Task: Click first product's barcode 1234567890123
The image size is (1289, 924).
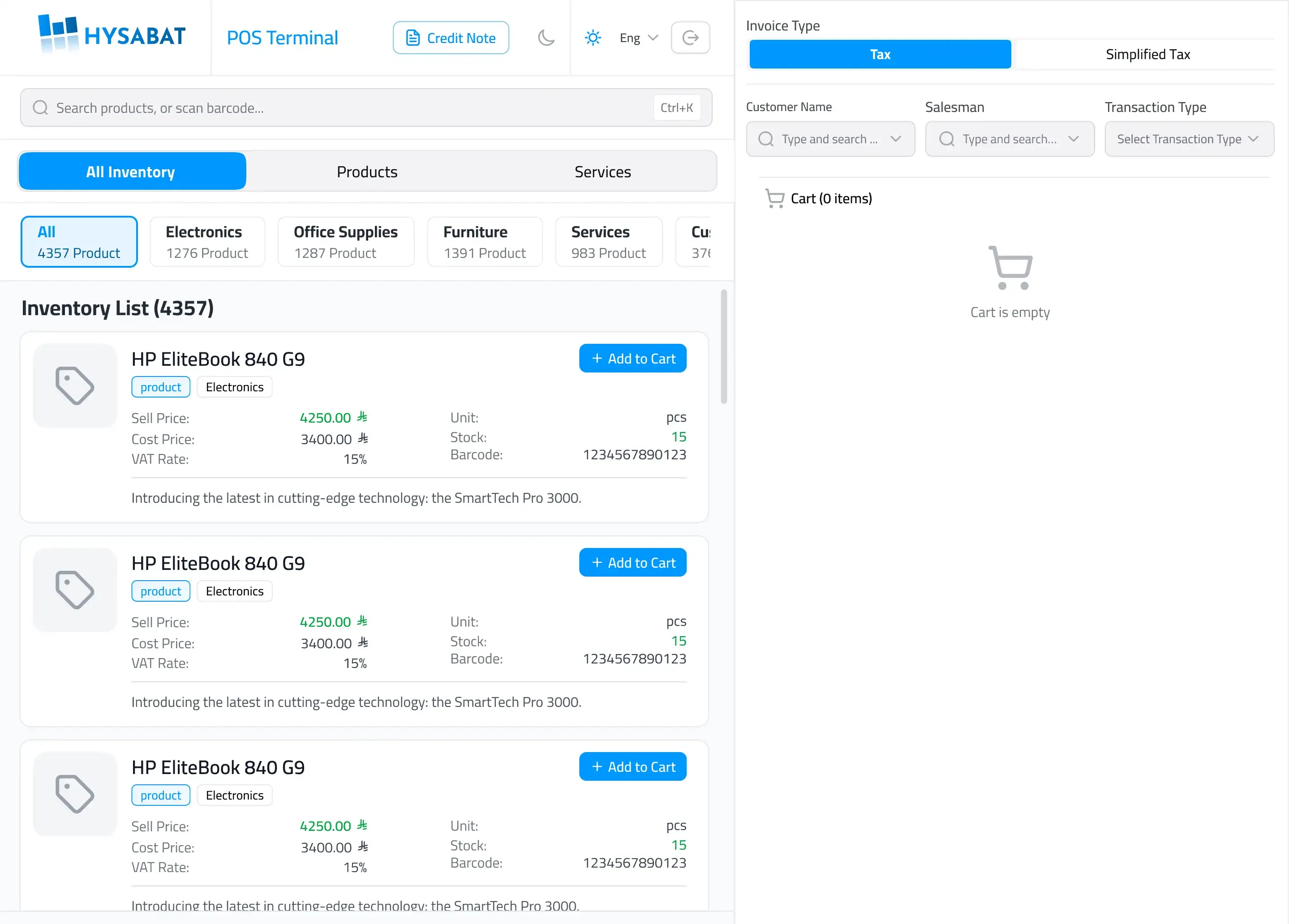Action: tap(634, 454)
